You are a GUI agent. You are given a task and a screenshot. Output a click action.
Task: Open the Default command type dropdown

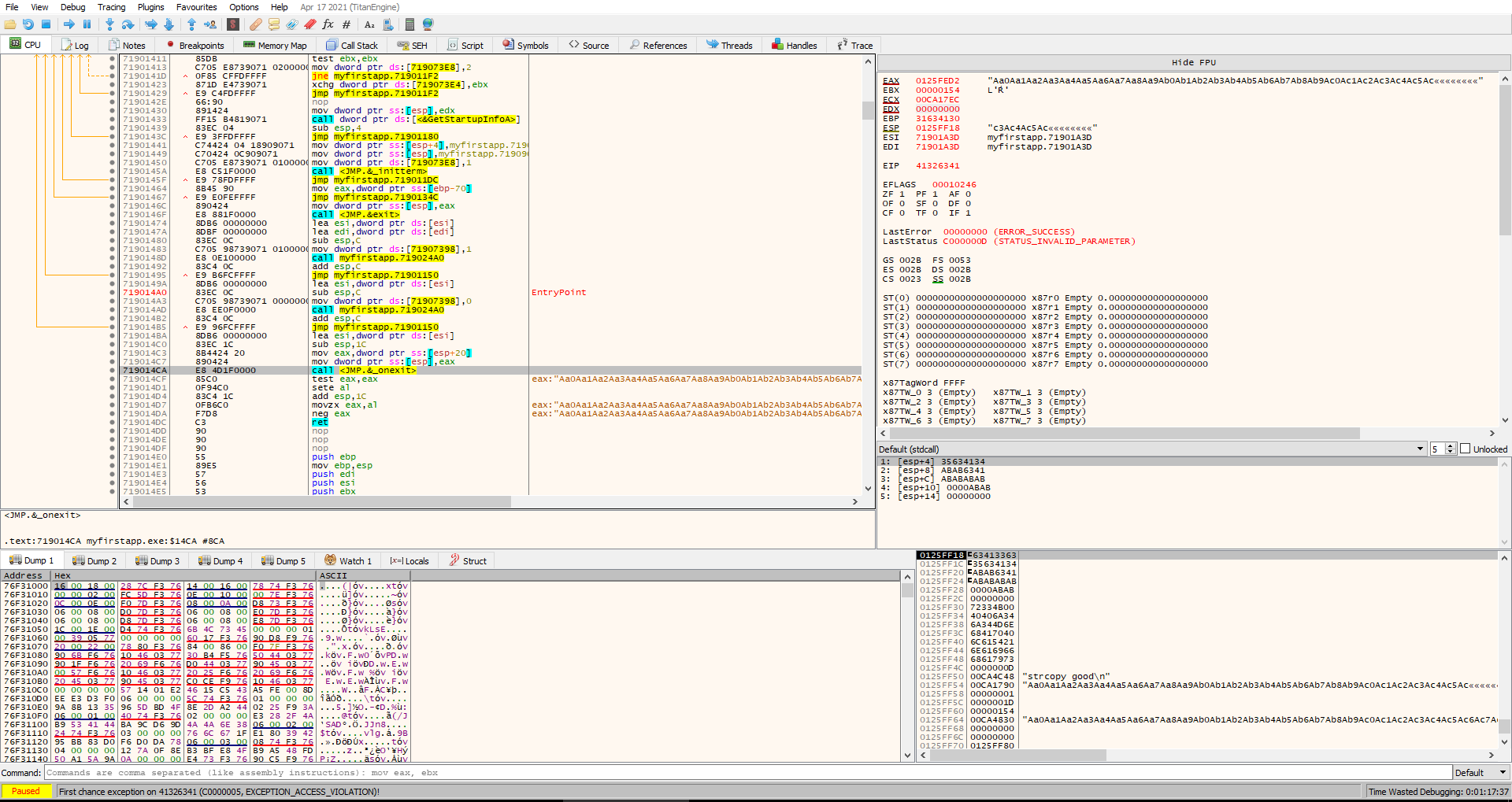tap(1480, 773)
